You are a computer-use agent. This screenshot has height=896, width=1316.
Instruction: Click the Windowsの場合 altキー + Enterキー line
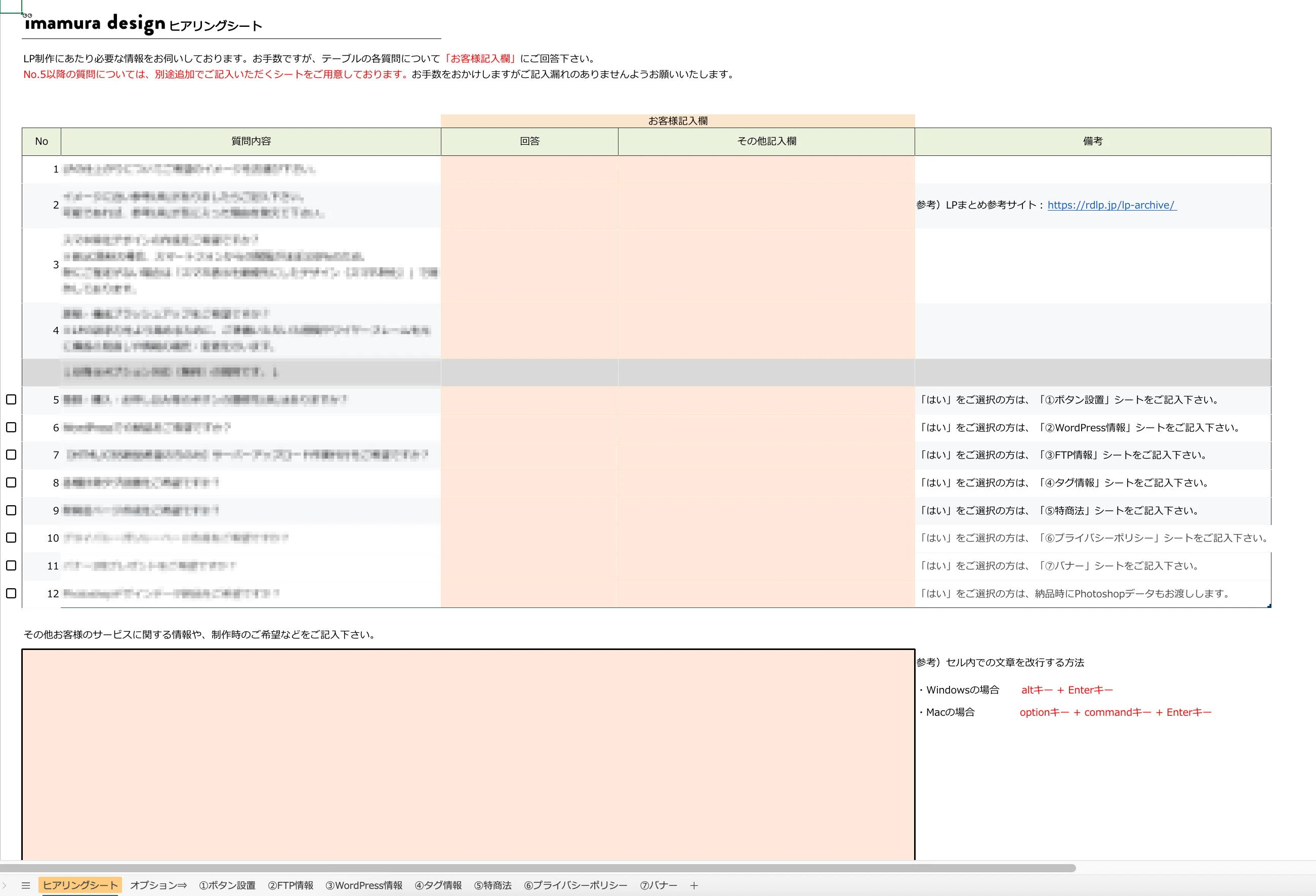coord(1016,690)
